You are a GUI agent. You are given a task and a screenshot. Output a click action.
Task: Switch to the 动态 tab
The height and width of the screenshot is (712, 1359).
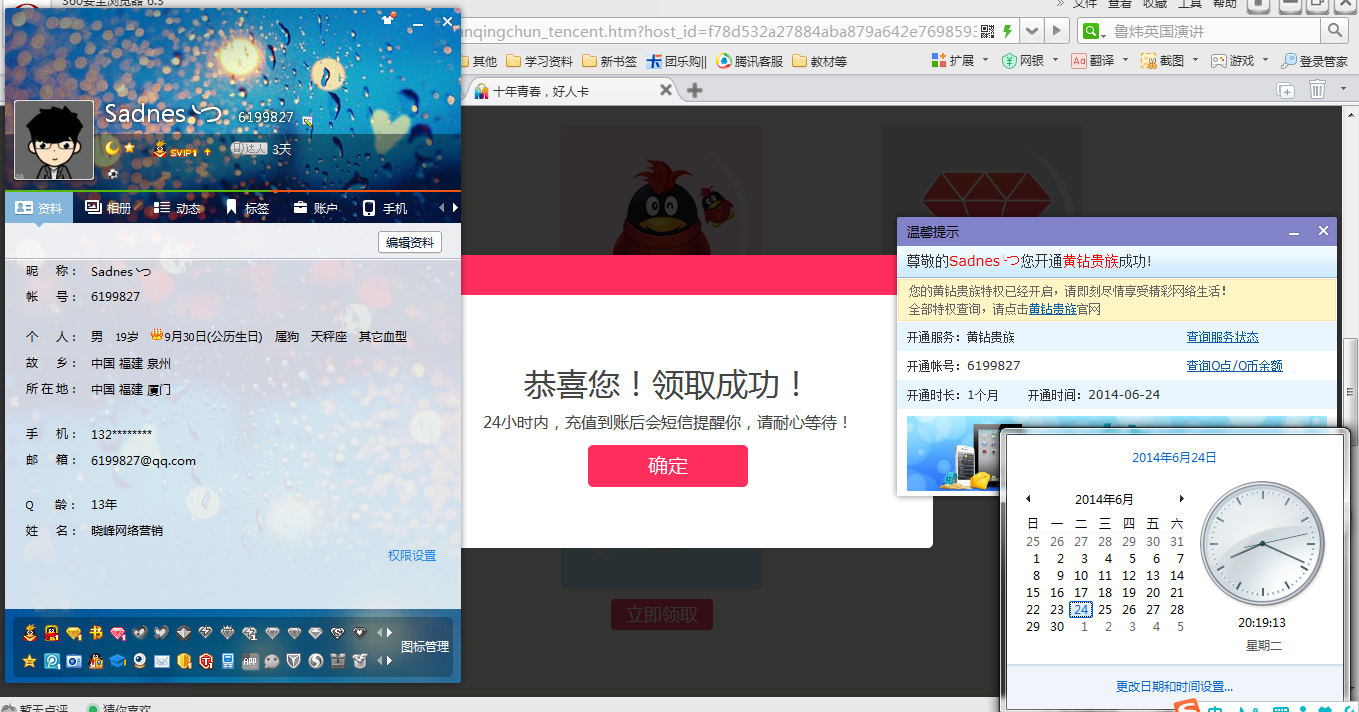[177, 208]
